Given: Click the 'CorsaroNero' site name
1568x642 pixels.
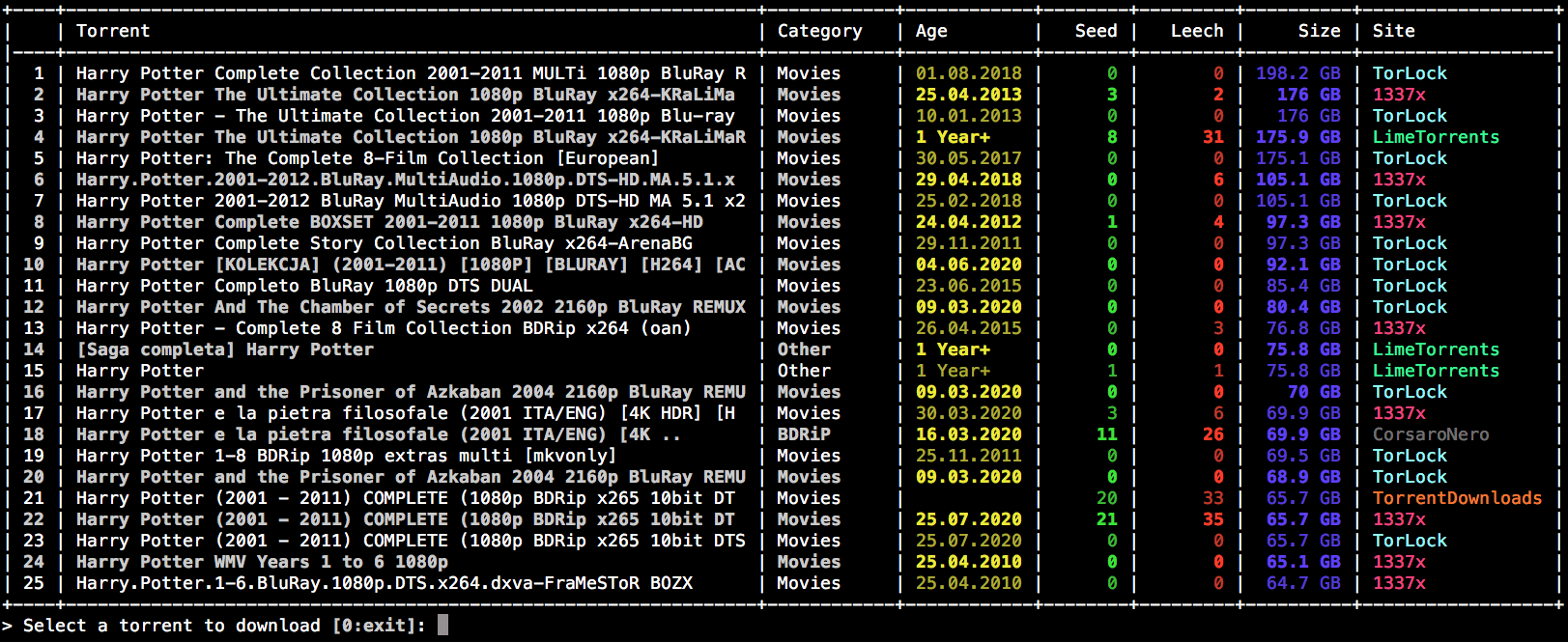Looking at the screenshot, I should [1431, 434].
